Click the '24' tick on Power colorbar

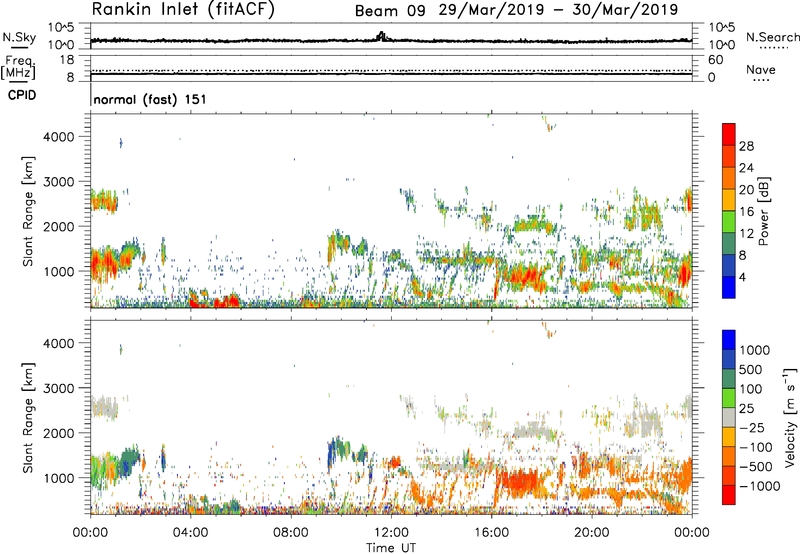746,168
